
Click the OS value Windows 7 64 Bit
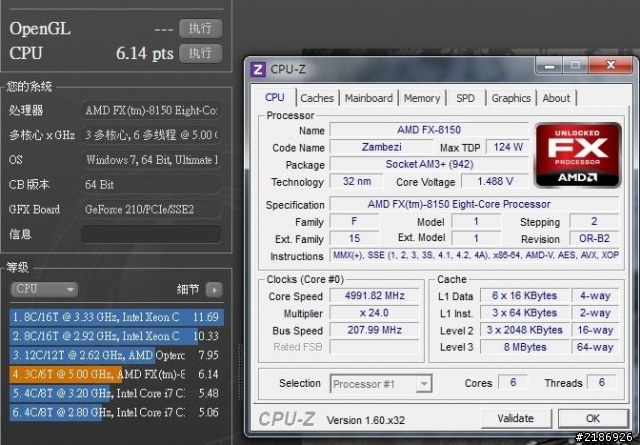[x=151, y=160]
